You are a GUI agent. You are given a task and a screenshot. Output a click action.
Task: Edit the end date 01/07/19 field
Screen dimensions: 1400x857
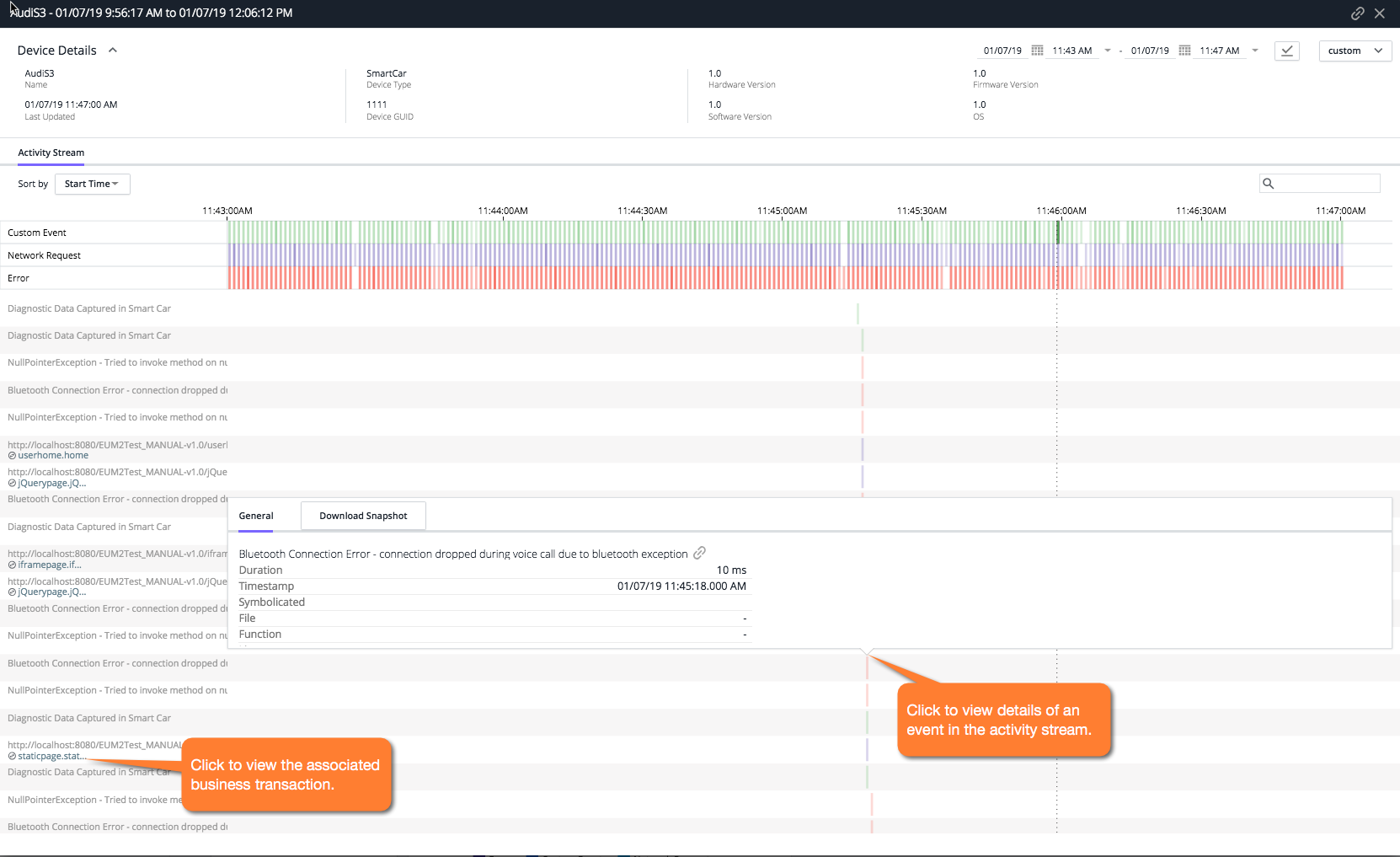[1150, 51]
